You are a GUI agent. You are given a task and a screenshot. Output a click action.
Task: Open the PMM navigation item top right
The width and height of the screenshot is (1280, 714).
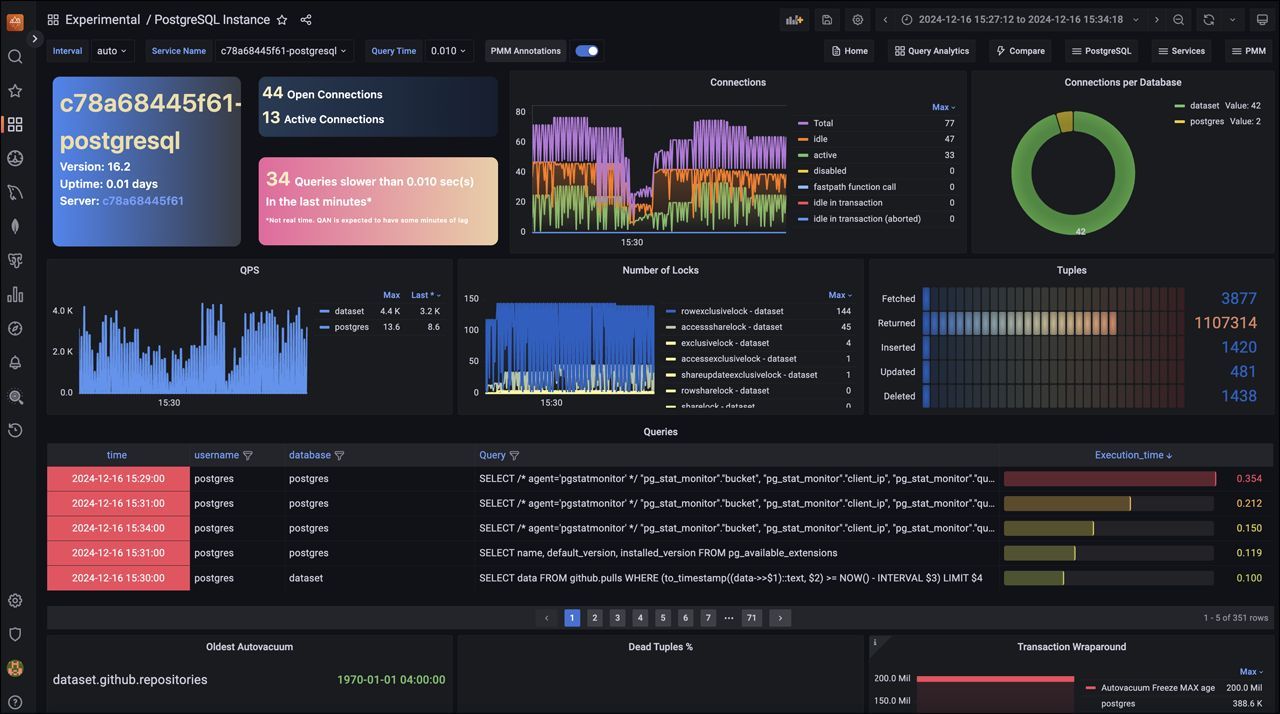[x=1247, y=50]
